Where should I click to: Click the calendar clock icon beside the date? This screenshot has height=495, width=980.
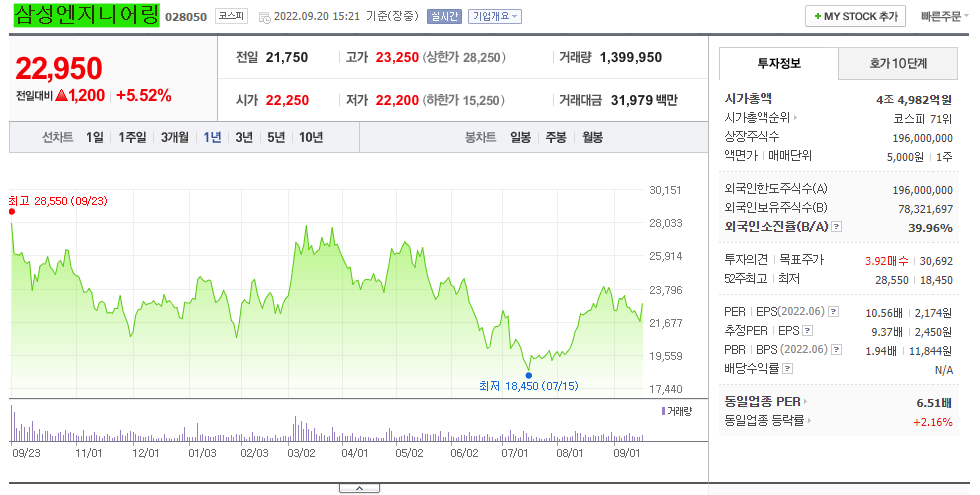tap(264, 17)
